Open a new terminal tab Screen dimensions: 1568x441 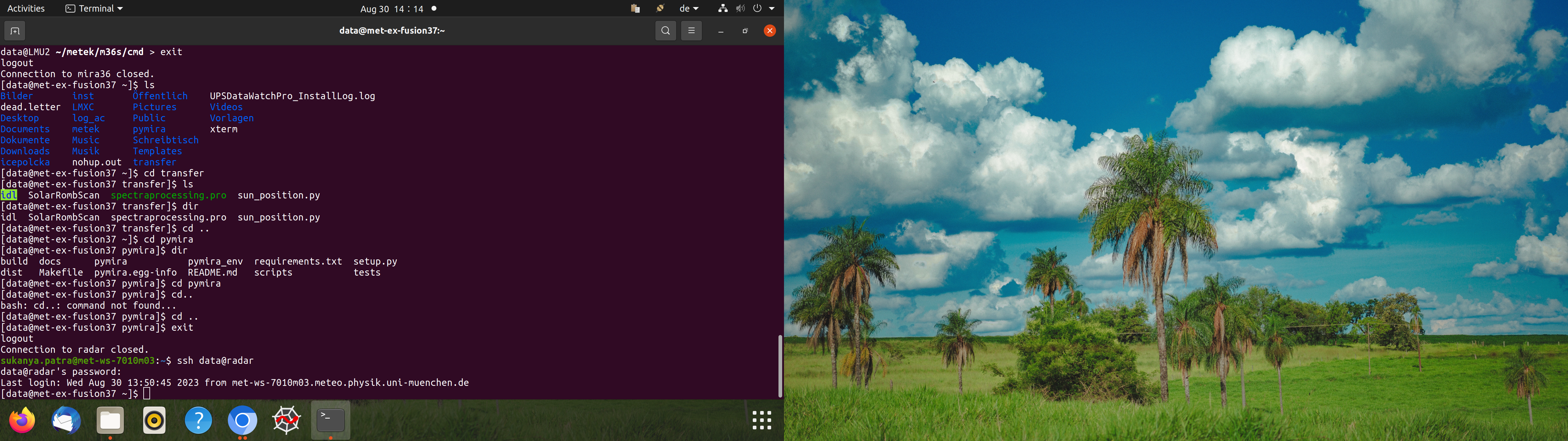15,30
